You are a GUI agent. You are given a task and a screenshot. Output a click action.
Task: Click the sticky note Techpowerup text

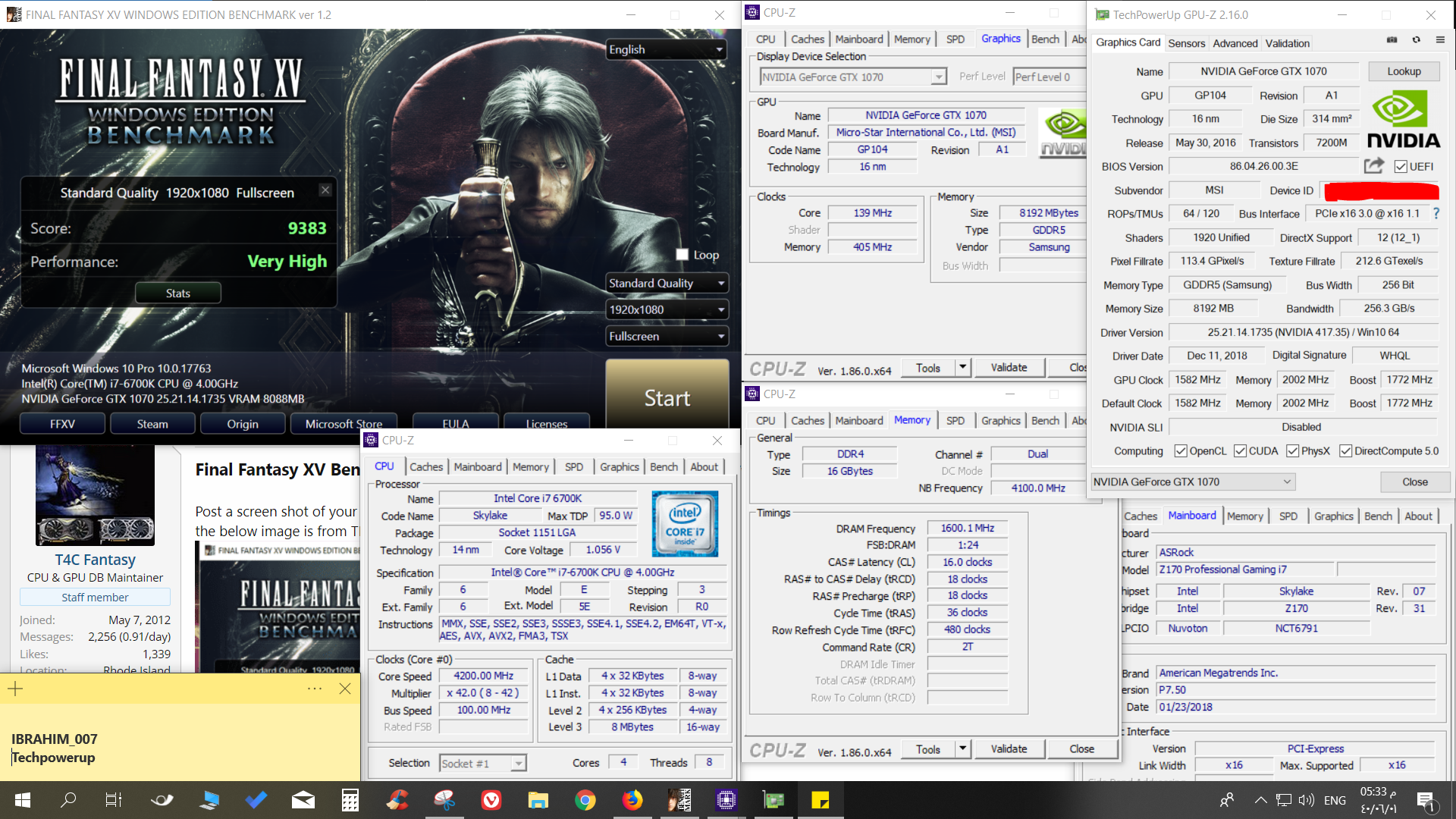click(x=53, y=757)
